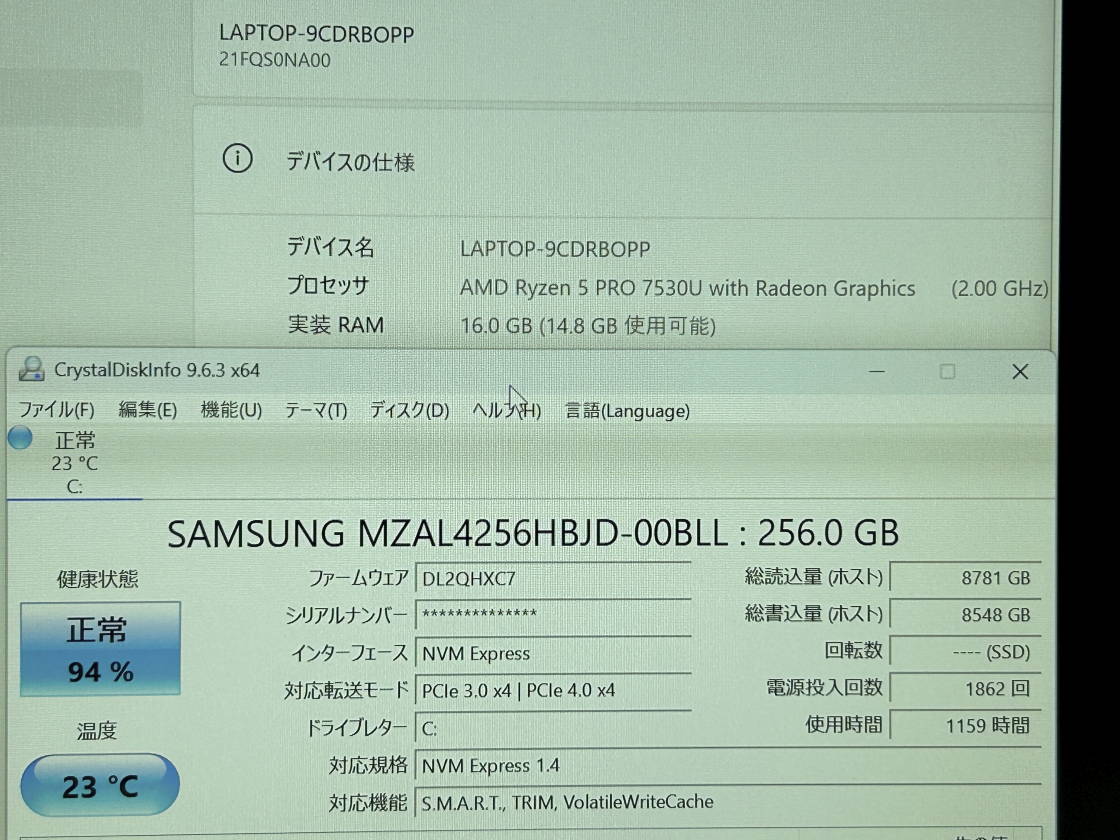Select the C: drive tab showing 23 °C
This screenshot has width=1120, height=840.
74,463
